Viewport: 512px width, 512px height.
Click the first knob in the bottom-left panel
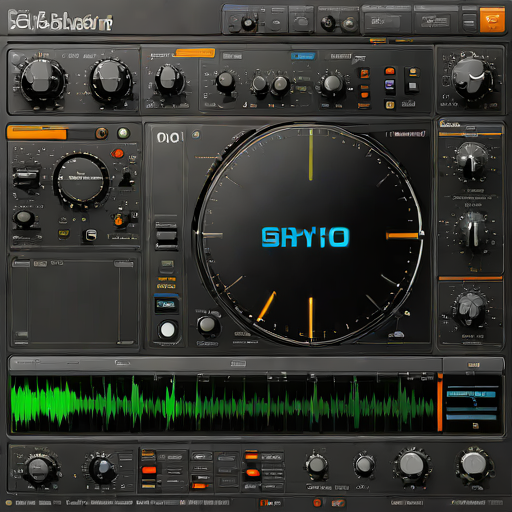click(39, 469)
